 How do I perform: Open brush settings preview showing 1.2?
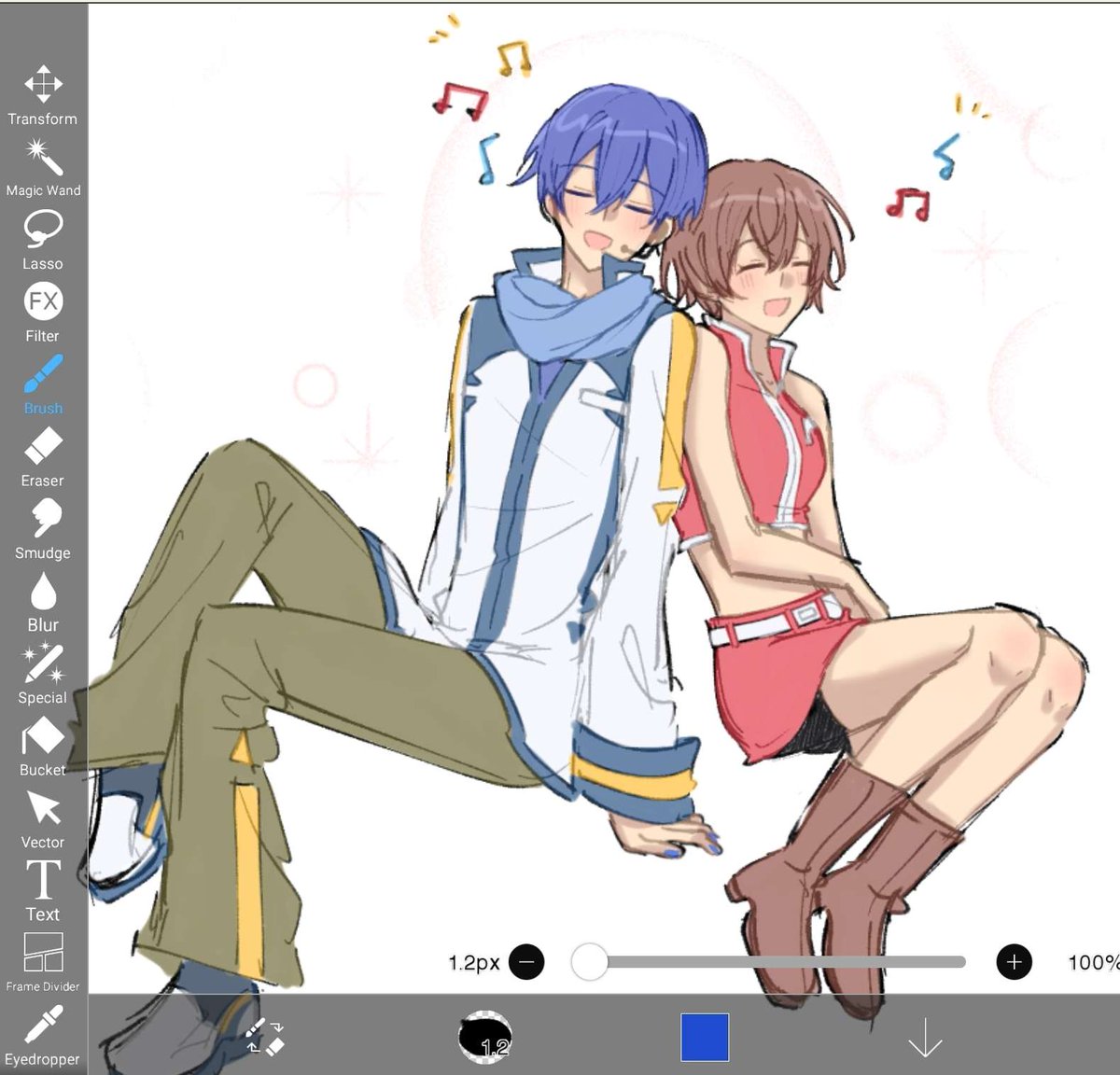485,1037
